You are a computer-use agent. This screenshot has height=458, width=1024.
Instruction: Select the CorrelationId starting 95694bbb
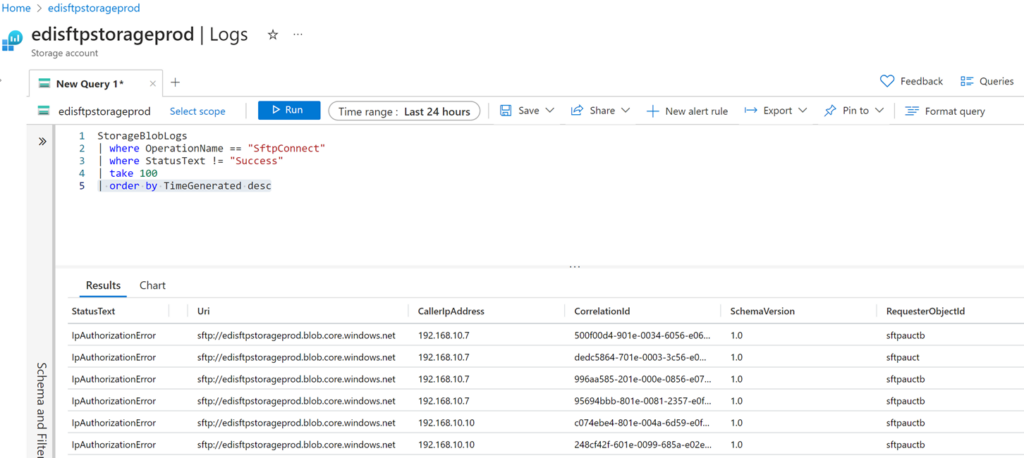click(x=642, y=401)
